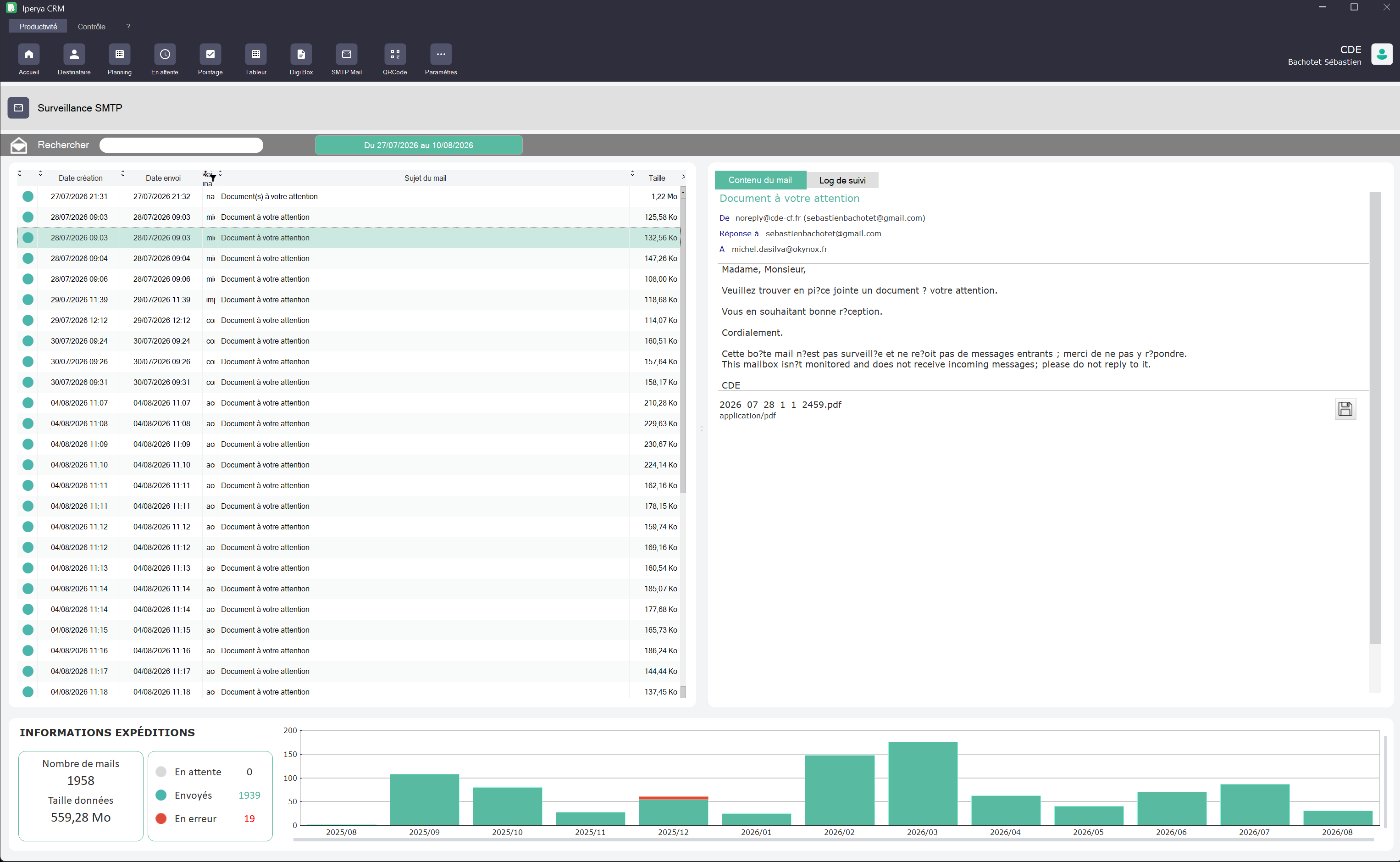The width and height of the screenshot is (1400, 862).
Task: Click the green Envoyés legend dot
Action: pyautogui.click(x=160, y=795)
